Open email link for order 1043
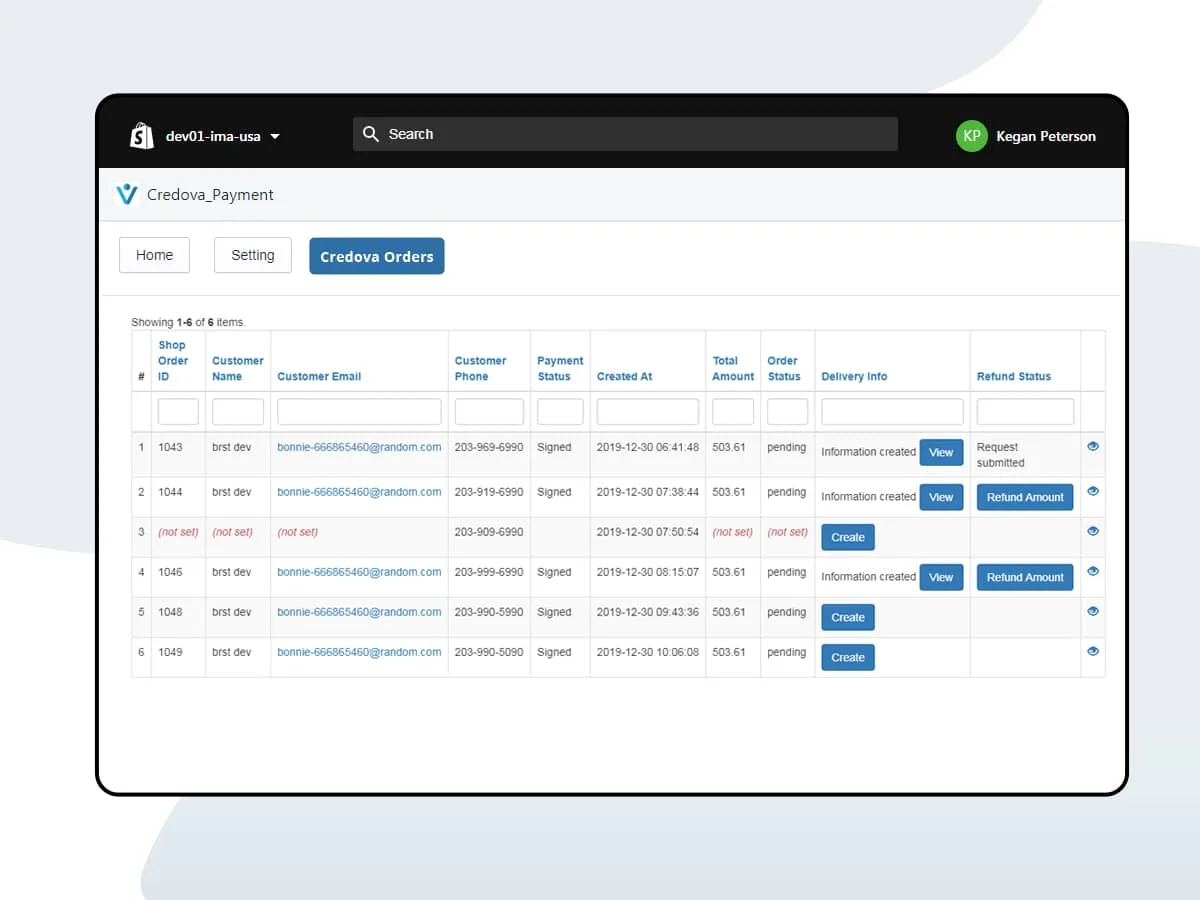1200x900 pixels. [x=359, y=447]
